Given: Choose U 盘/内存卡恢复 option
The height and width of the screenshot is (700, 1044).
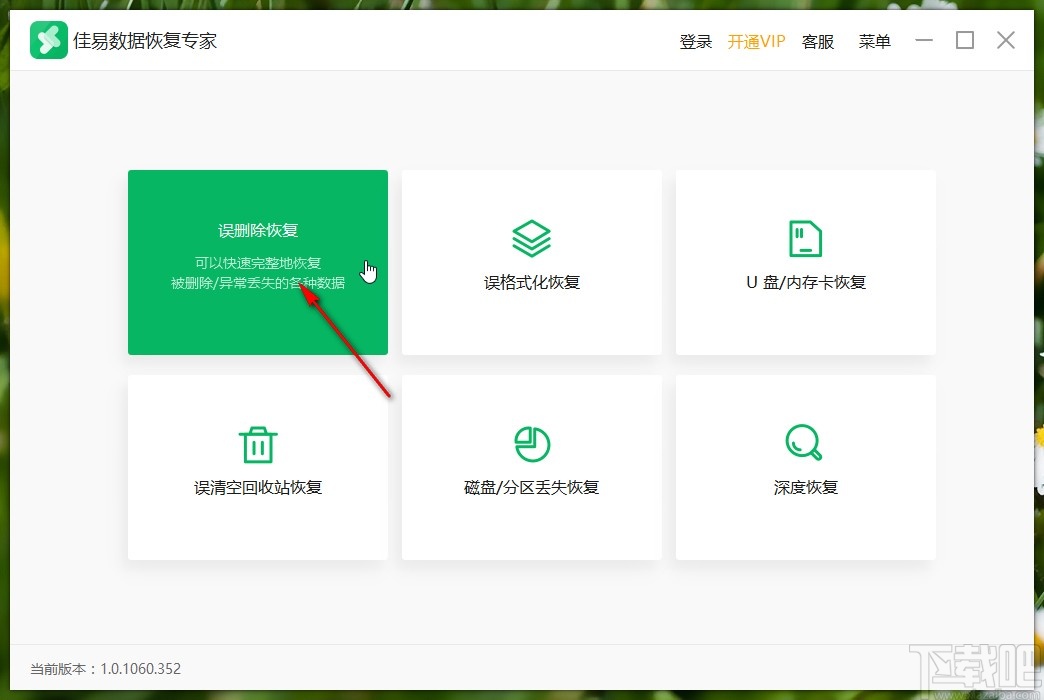Looking at the screenshot, I should 806,262.
